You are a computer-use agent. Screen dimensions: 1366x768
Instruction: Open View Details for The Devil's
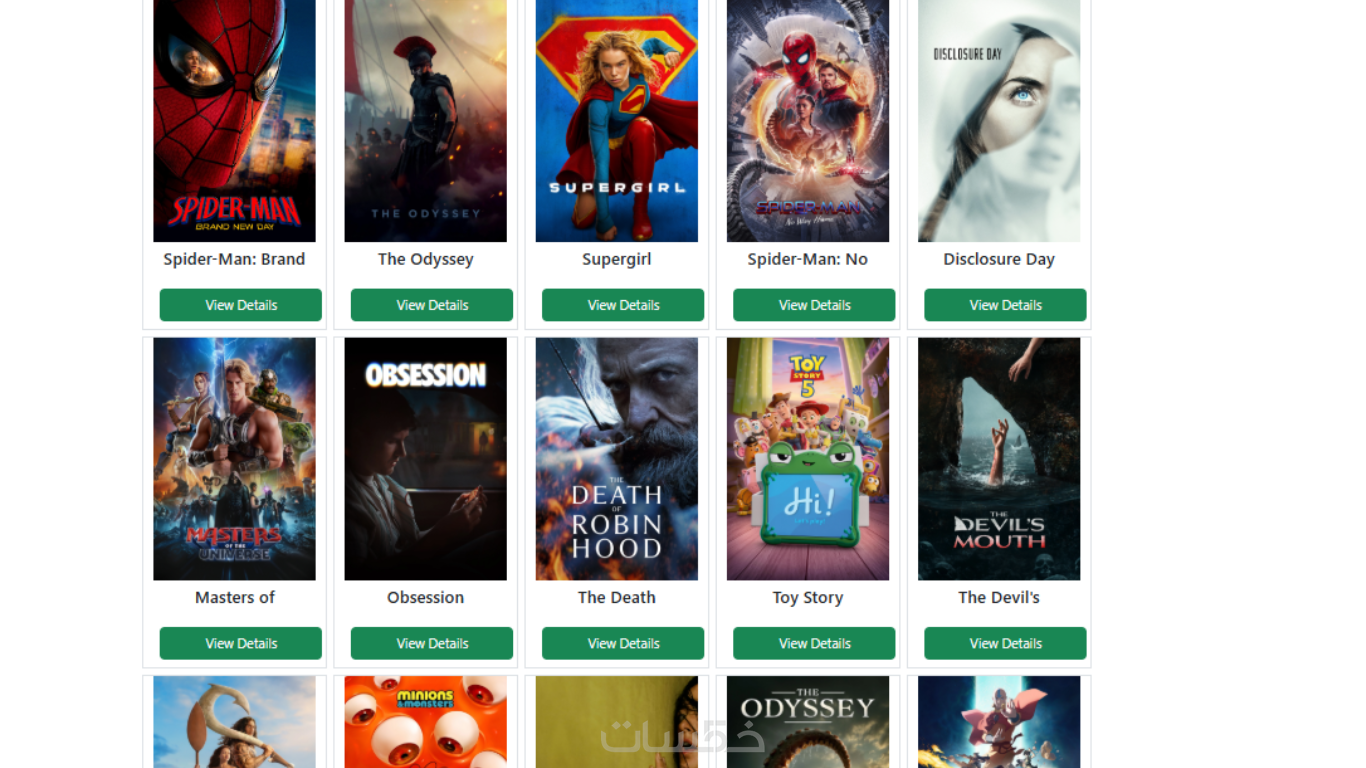[x=1005, y=643]
